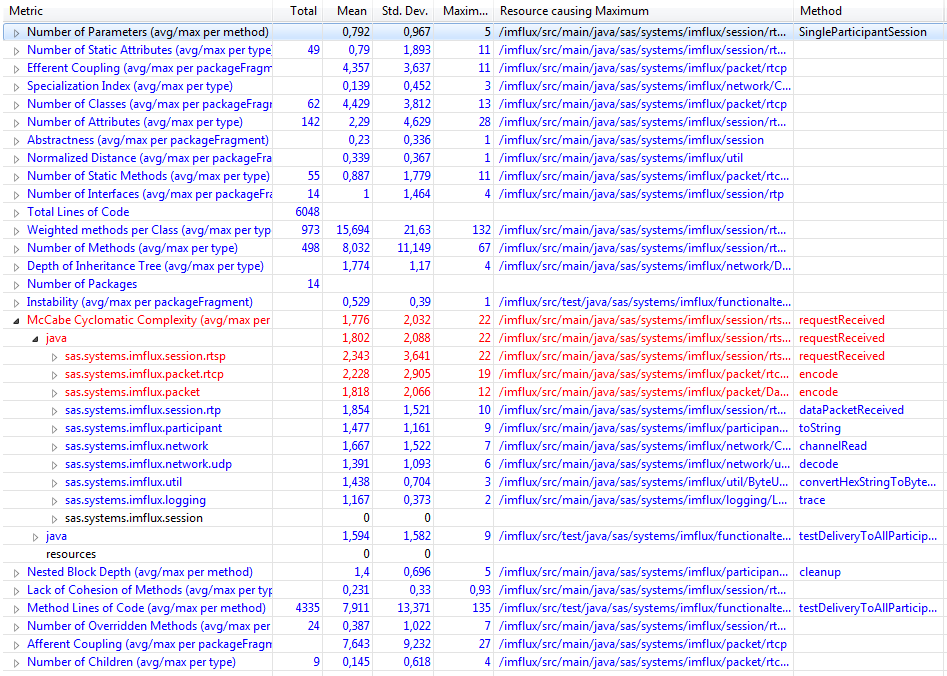The height and width of the screenshot is (676, 947).
Task: Expand Number of Methods row
Action: pos(16,249)
